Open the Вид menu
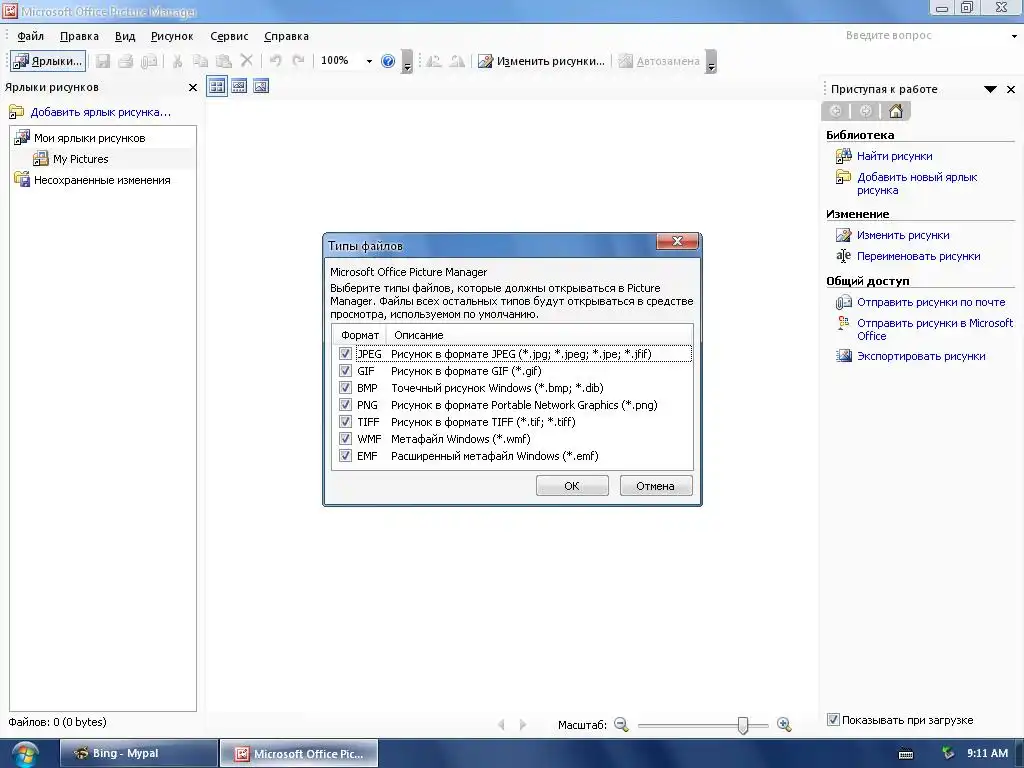The image size is (1024, 768). coord(125,36)
